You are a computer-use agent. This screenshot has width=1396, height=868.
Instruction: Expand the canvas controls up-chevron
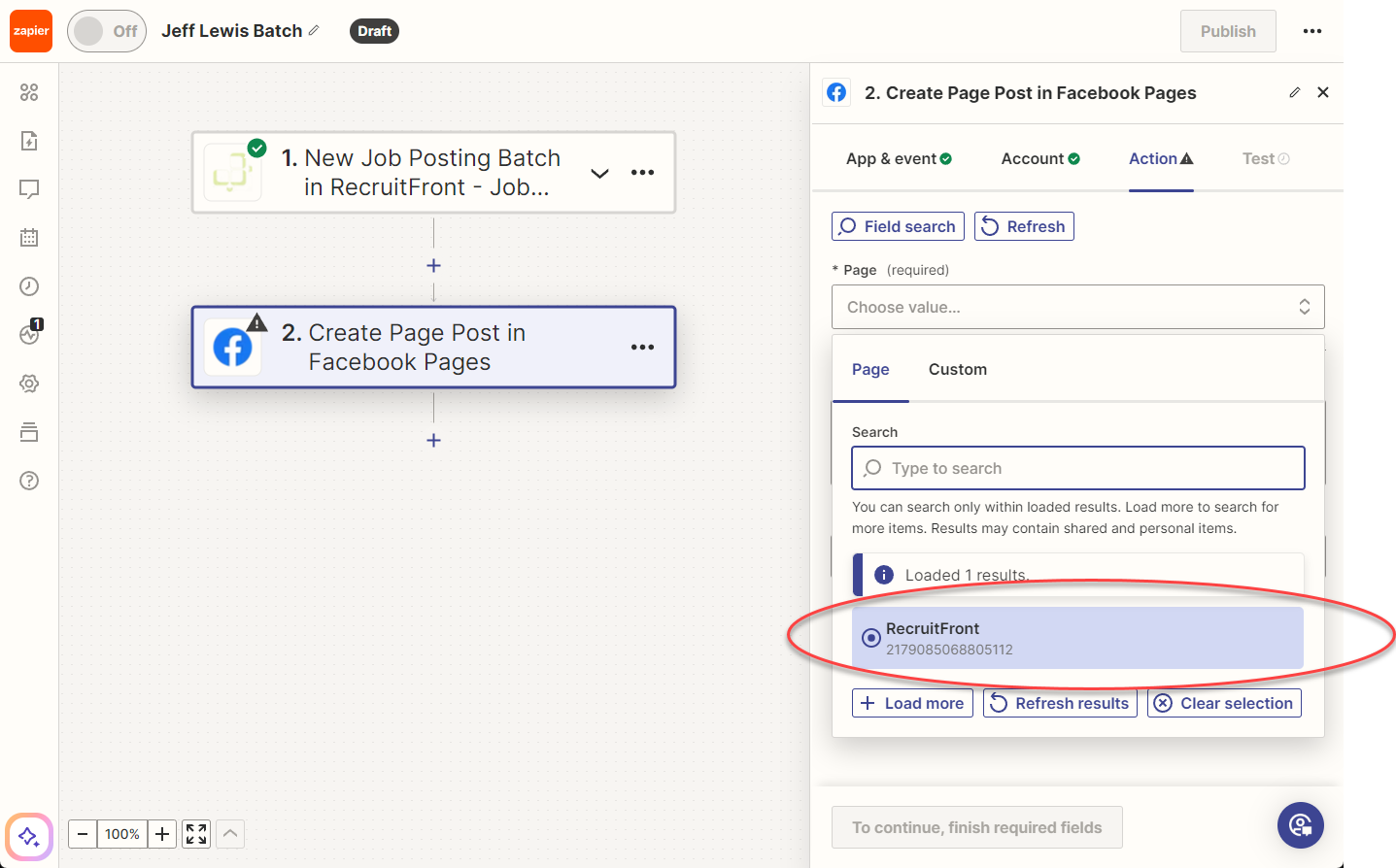(x=230, y=834)
